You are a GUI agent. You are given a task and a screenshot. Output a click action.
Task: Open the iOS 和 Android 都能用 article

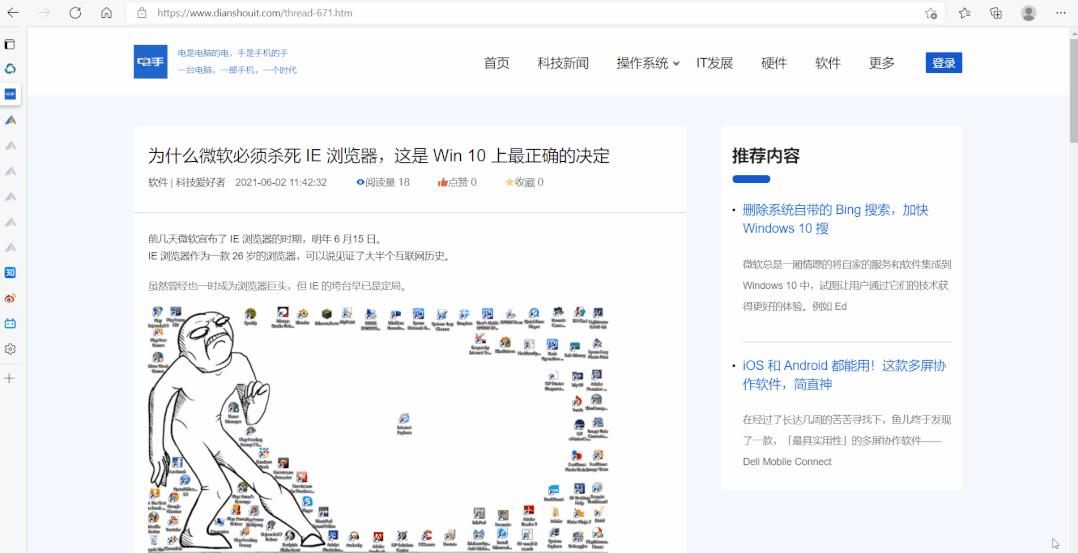tap(844, 375)
